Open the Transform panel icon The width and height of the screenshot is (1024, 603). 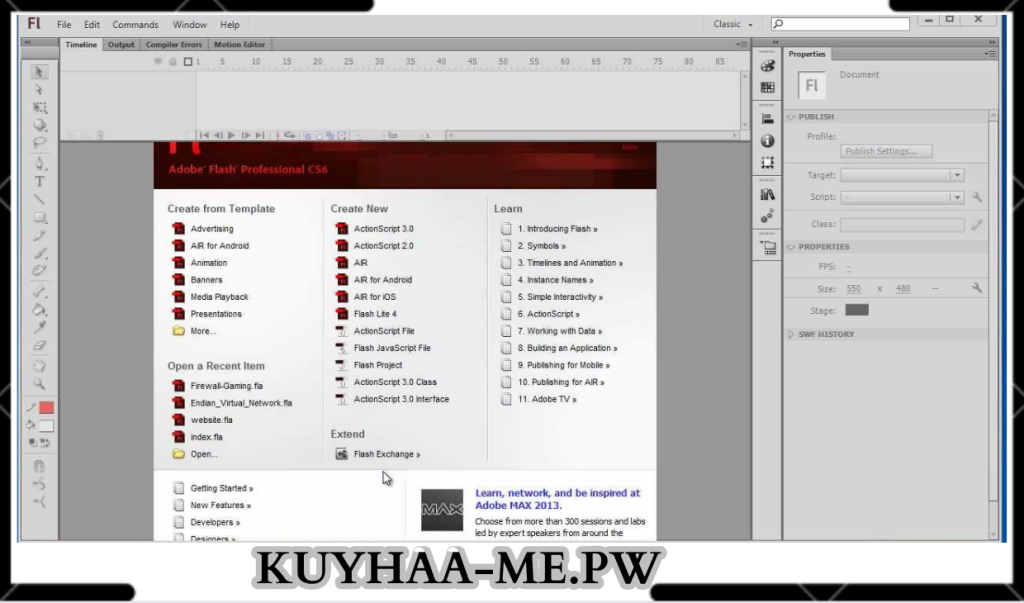767,162
